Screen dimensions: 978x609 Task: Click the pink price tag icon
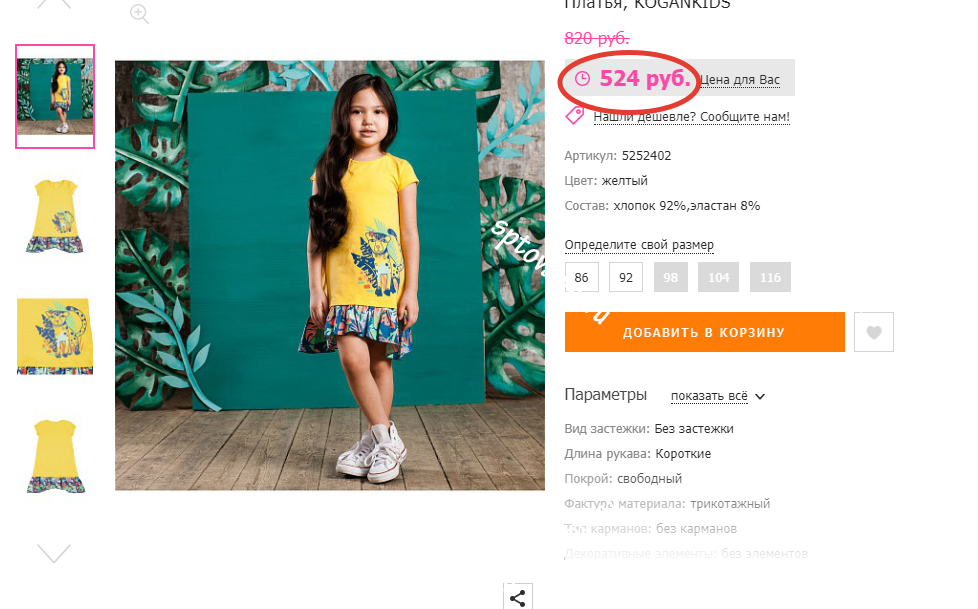tap(574, 115)
